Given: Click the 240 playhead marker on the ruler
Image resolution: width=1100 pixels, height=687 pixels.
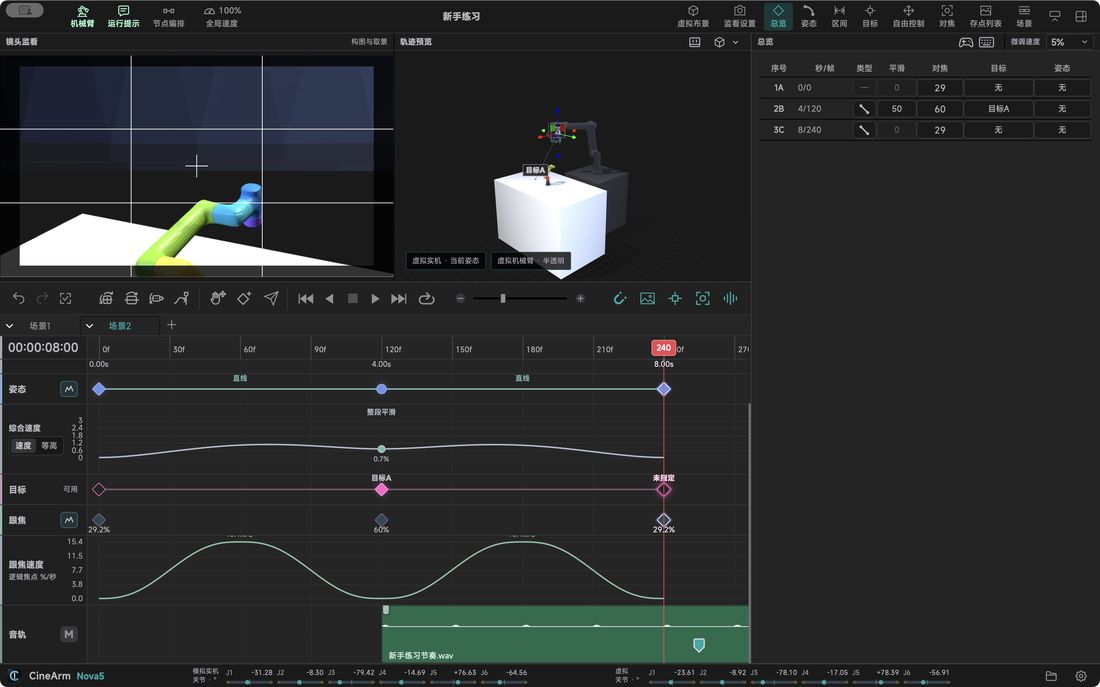Looking at the screenshot, I should (x=663, y=347).
